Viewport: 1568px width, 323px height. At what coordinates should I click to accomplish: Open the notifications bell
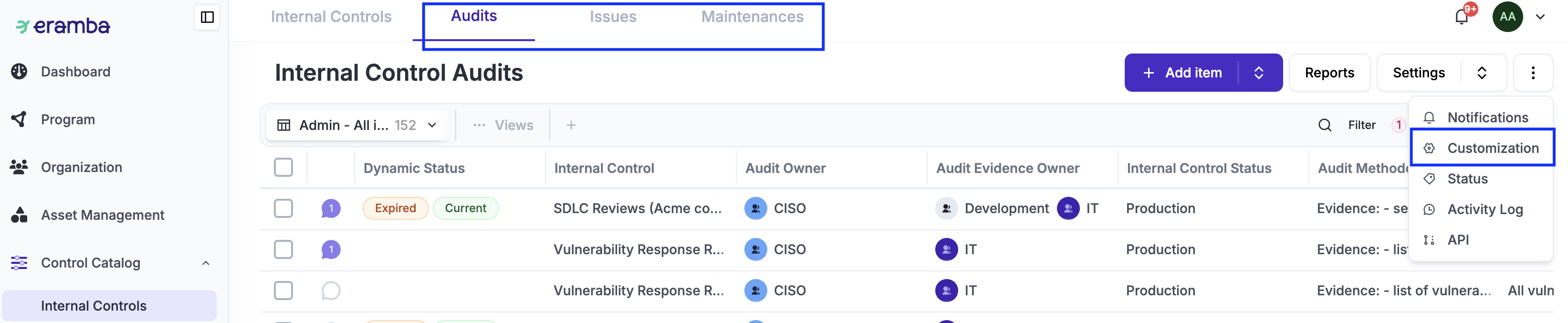(x=1461, y=17)
